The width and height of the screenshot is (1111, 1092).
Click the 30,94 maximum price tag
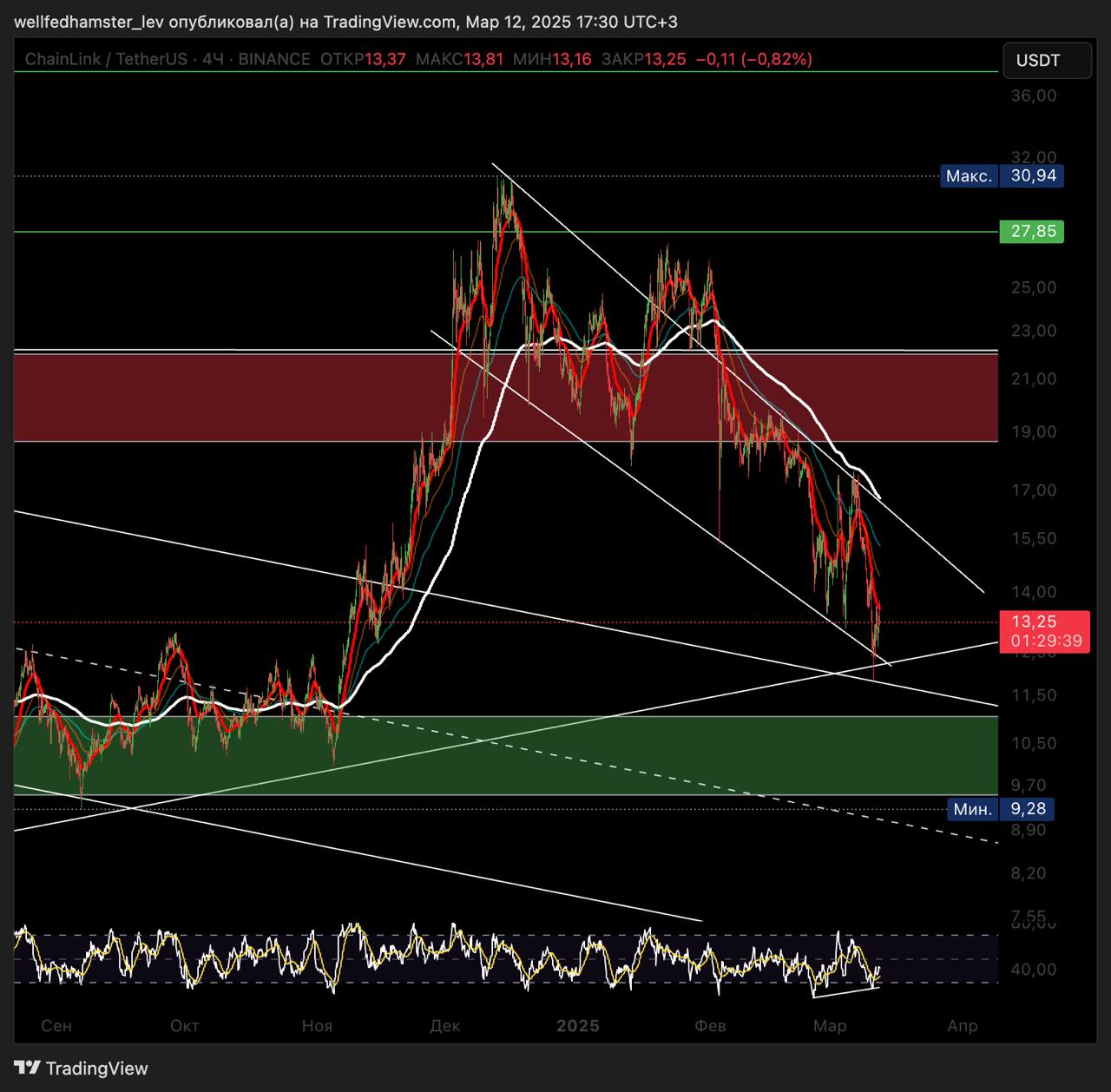(1031, 176)
